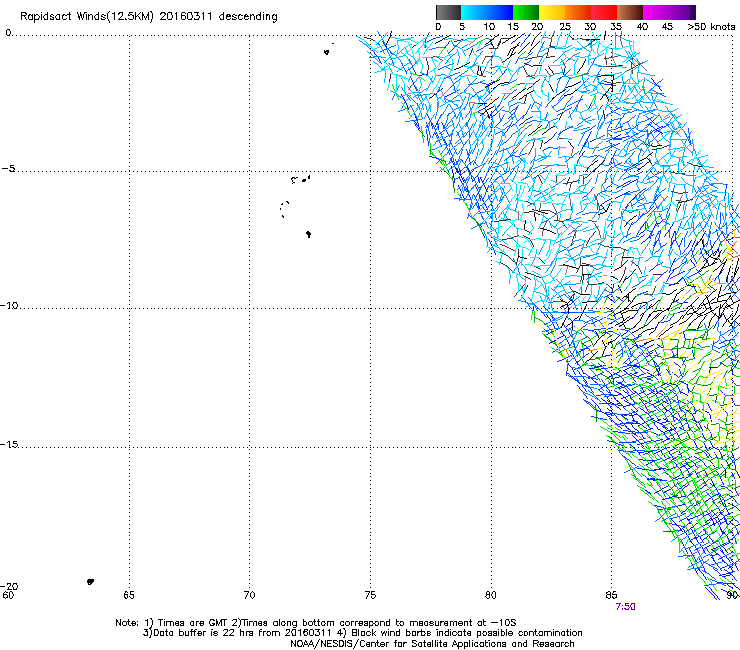740x650 pixels.
Task: Click the small island near 73E, 1S
Action: [326, 52]
